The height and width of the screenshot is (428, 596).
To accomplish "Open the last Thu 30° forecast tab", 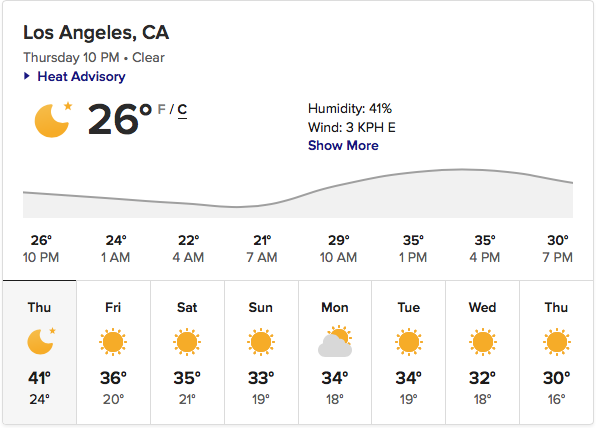I will [556, 352].
